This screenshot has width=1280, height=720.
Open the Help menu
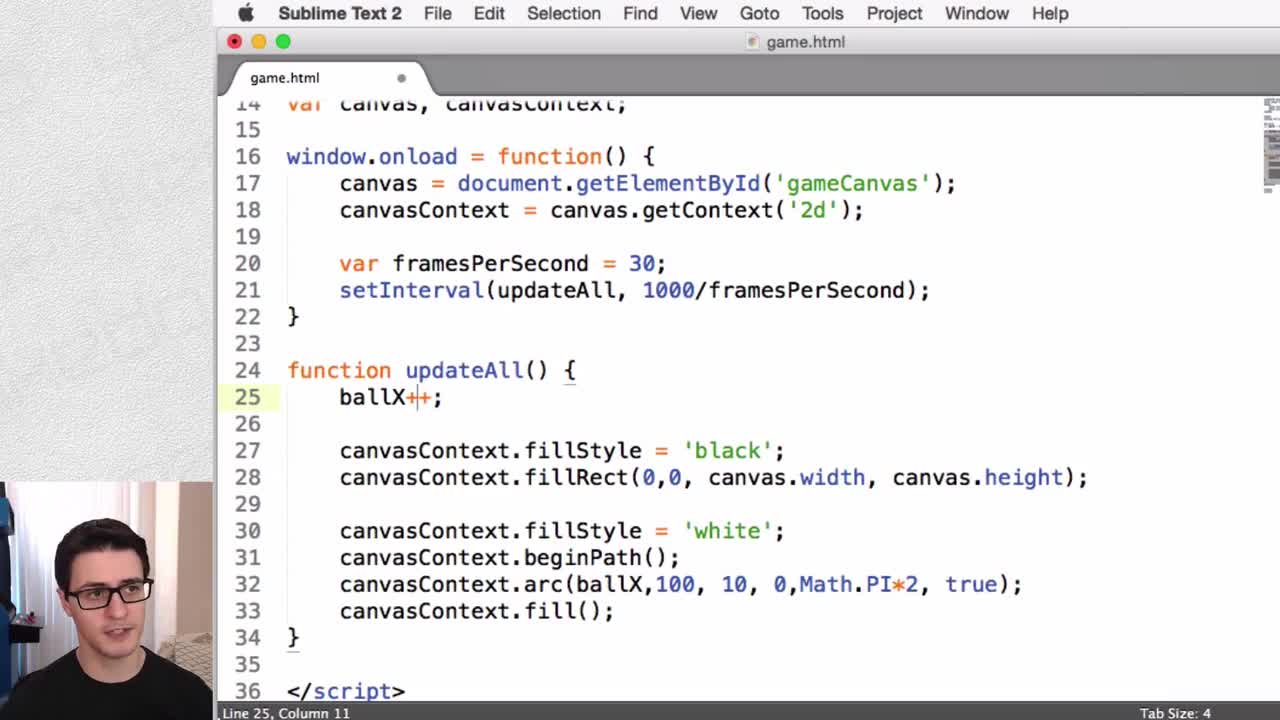(x=1050, y=13)
